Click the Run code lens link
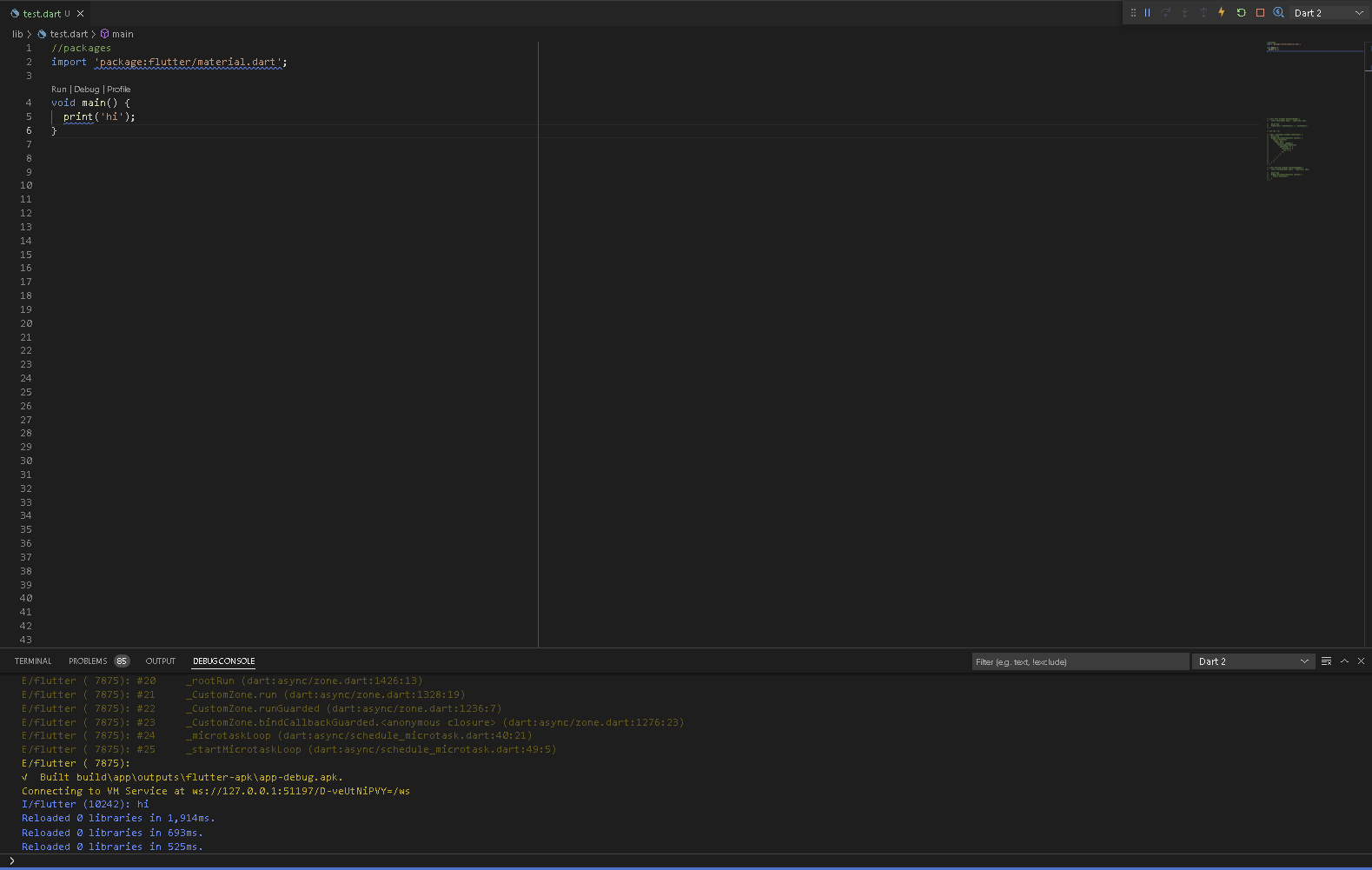Screen dimensions: 1372x870 point(58,90)
